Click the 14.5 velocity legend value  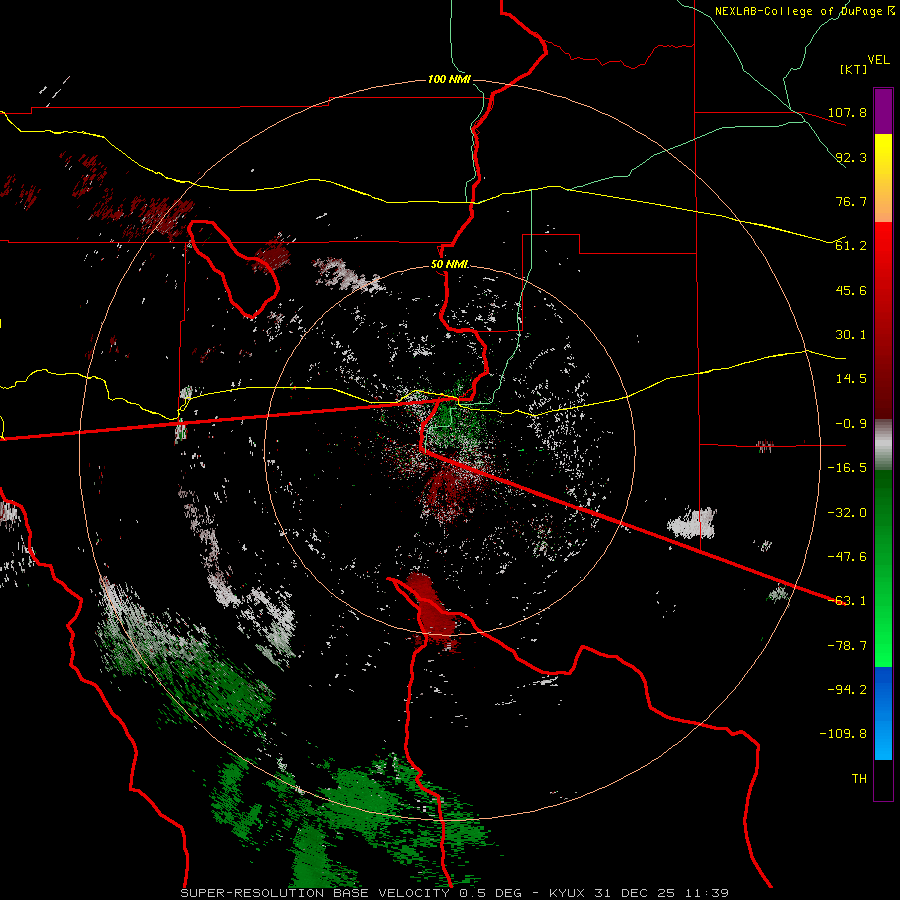[x=851, y=379]
